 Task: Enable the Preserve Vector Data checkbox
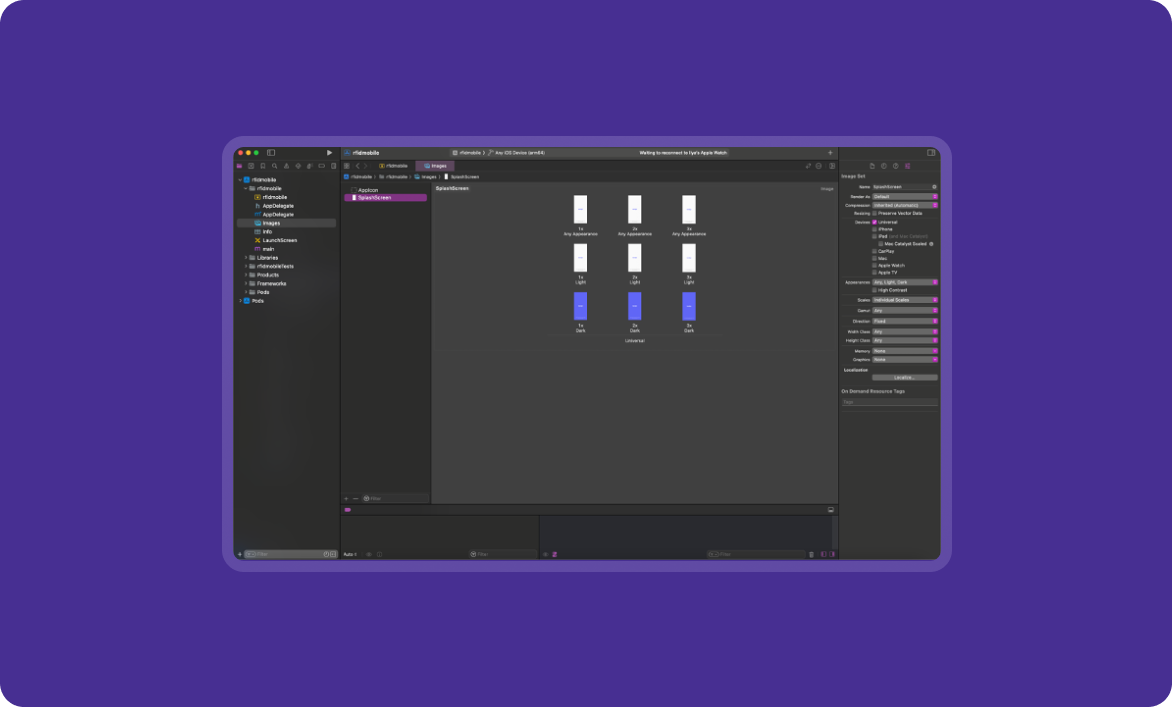point(875,213)
